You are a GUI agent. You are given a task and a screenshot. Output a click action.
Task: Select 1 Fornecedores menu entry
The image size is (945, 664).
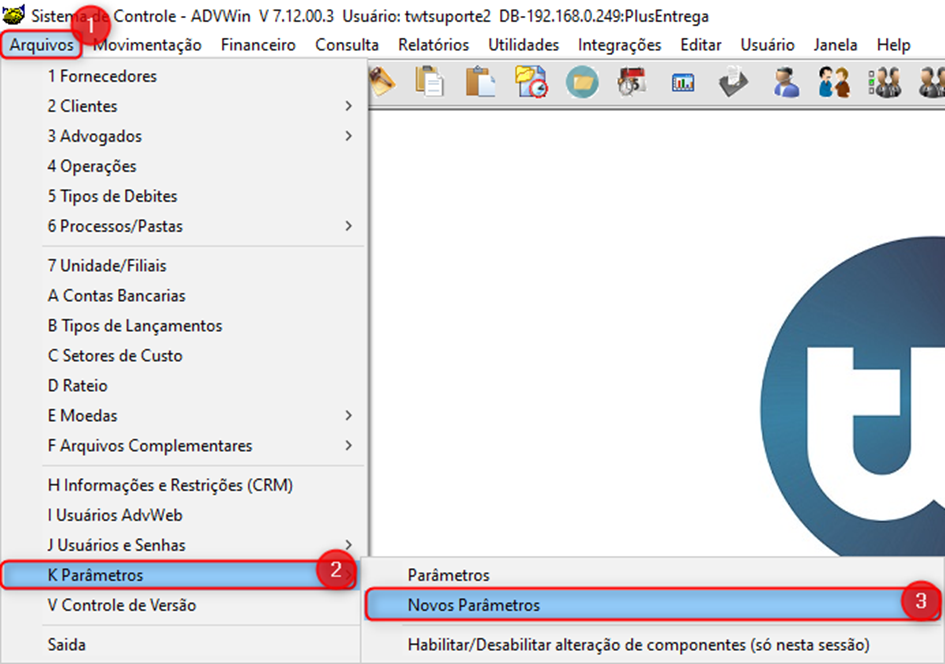click(184, 76)
